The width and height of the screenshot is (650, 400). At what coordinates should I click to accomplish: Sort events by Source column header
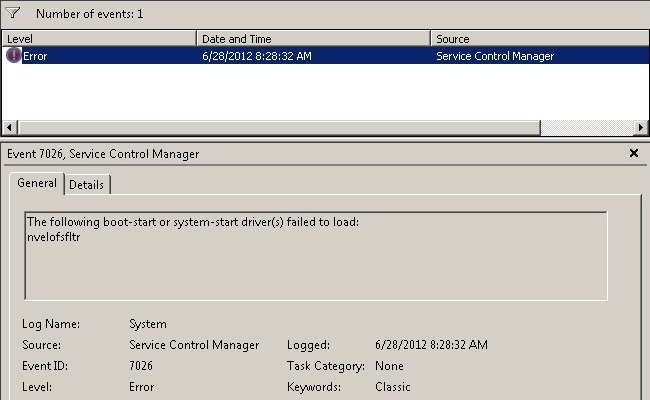coord(540,38)
